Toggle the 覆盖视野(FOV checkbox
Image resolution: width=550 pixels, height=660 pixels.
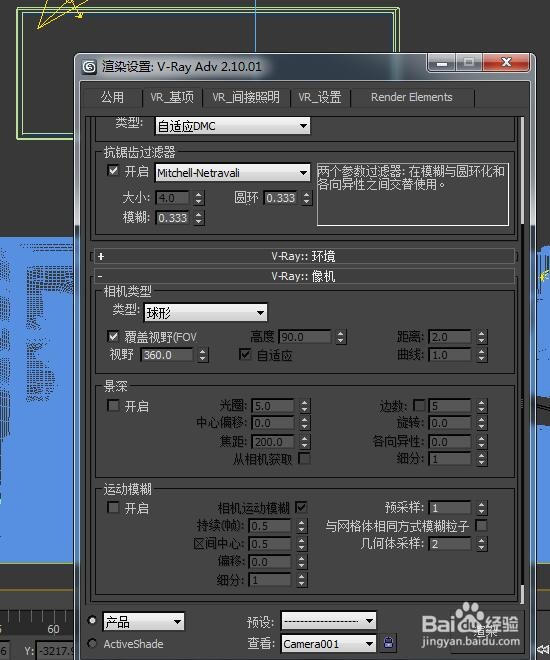(113, 336)
